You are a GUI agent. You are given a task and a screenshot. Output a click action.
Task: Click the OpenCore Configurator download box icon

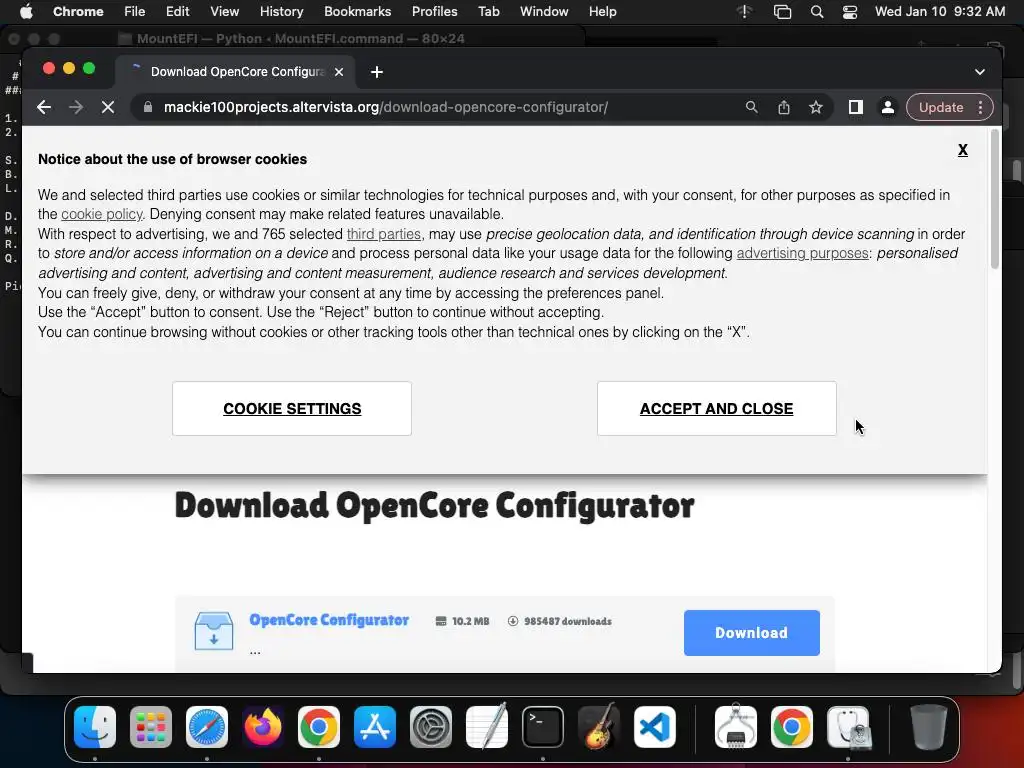pos(214,631)
